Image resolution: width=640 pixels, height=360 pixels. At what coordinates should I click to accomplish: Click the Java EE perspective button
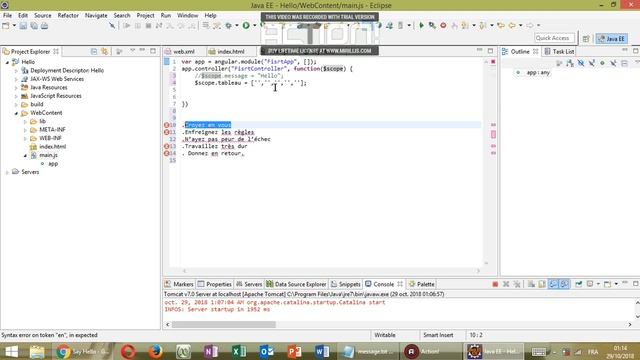(x=611, y=39)
